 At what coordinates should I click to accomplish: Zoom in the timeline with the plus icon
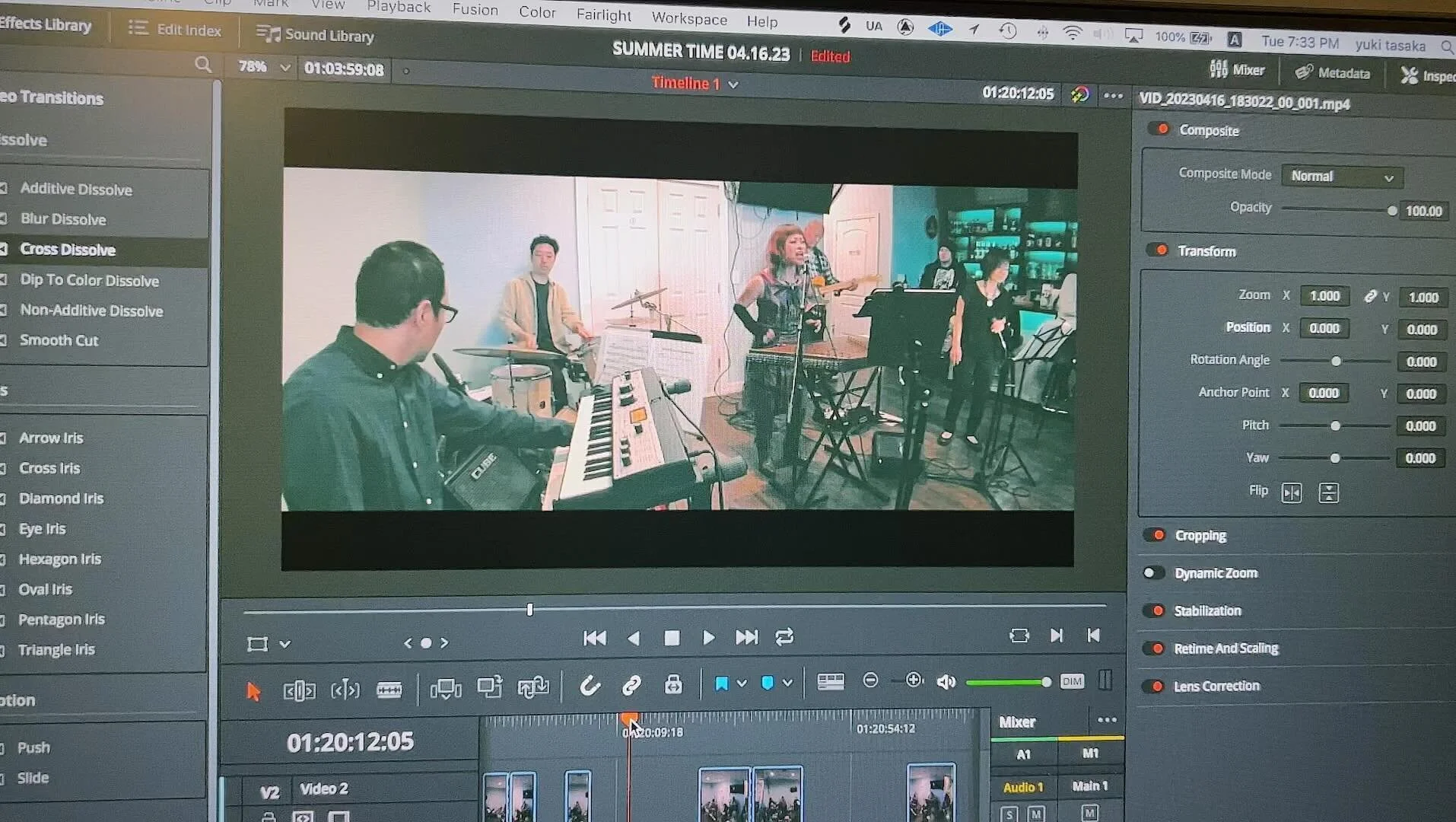point(914,680)
